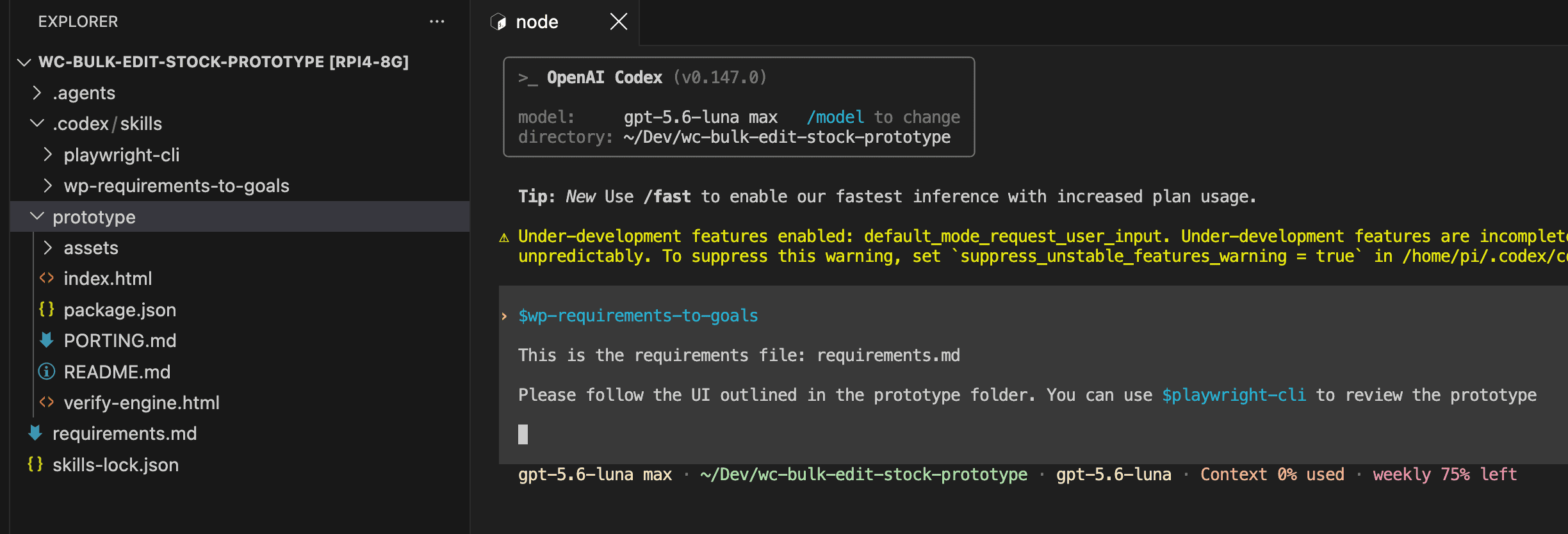Open Explorer more actions ellipsis menu
Viewport: 1568px width, 534px height.
(x=437, y=22)
